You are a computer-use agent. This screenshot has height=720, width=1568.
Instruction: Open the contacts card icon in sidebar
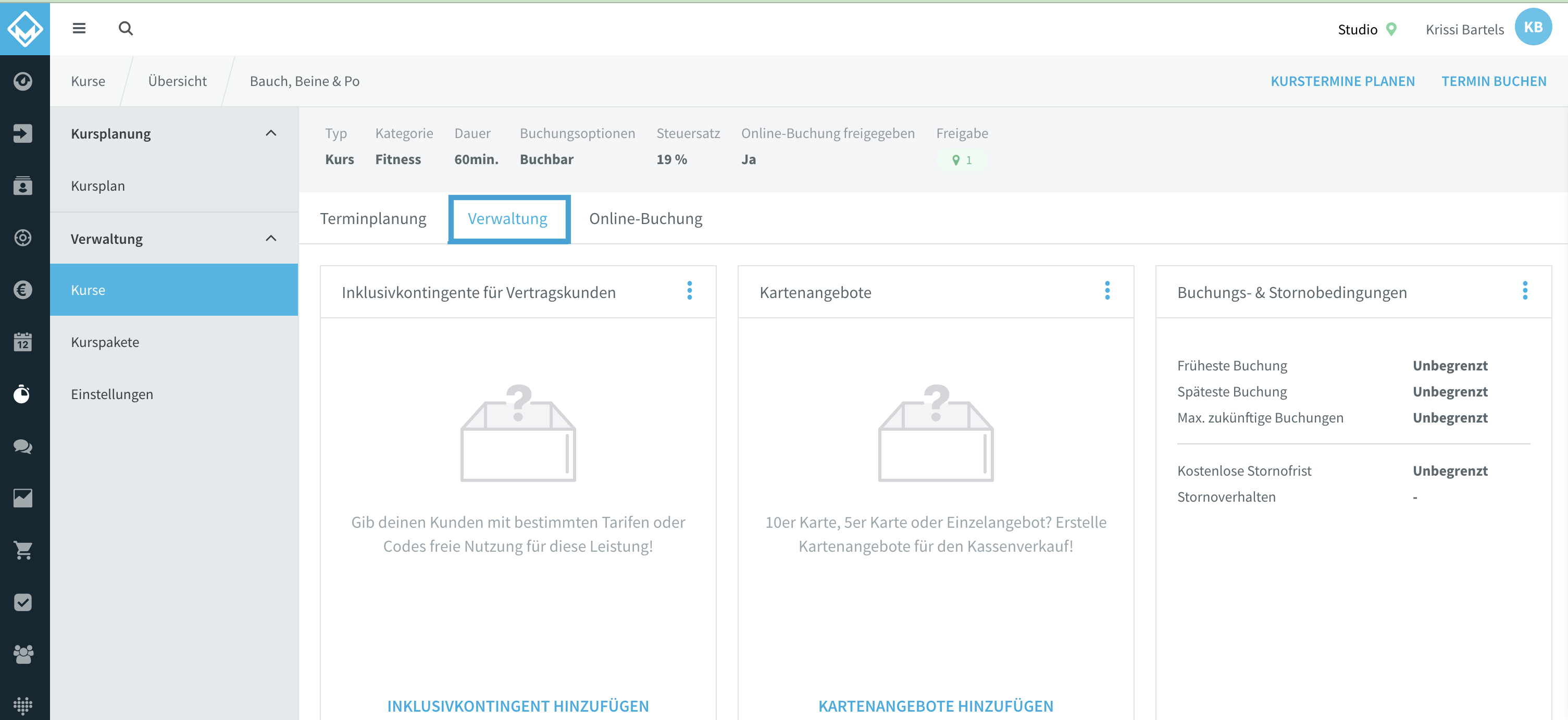click(x=23, y=185)
